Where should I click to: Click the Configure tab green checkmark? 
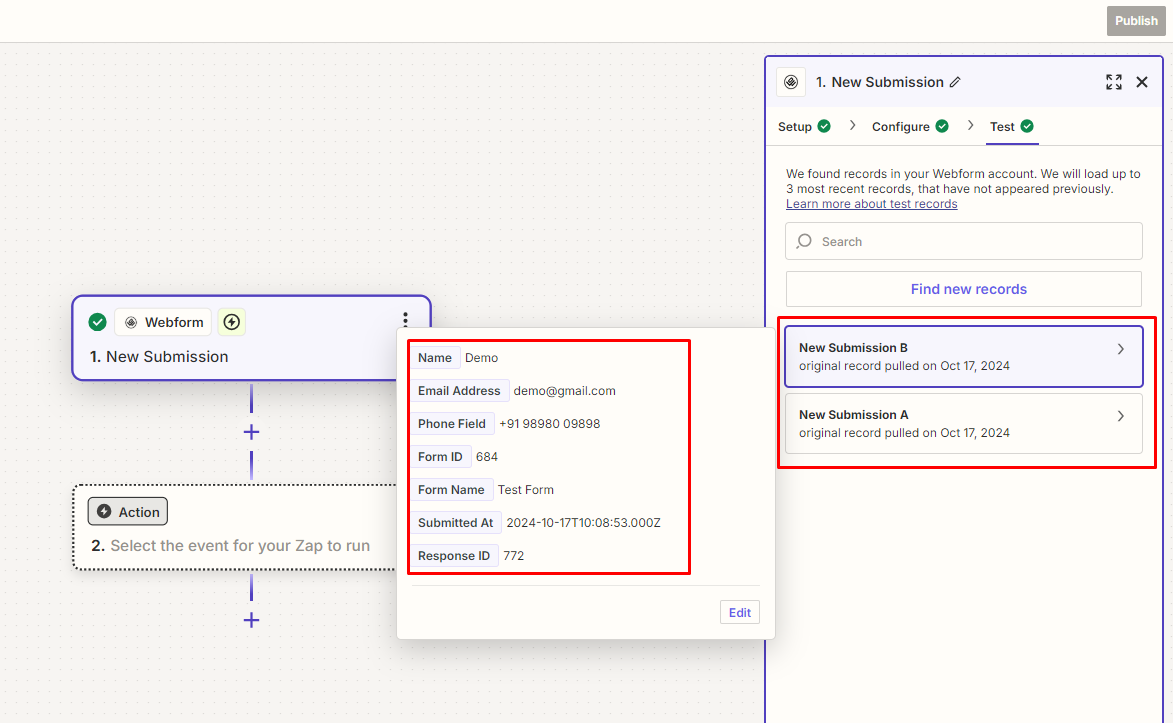(942, 126)
